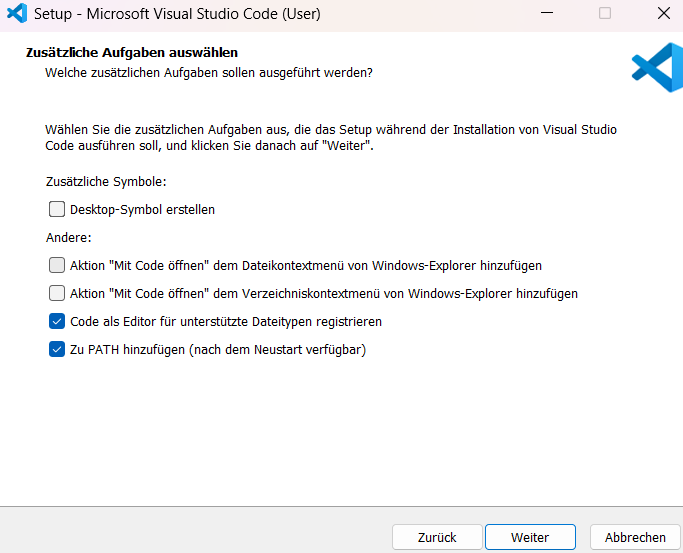The width and height of the screenshot is (683, 553).
Task: Click the VS Code icon in title bar
Action: click(x=17, y=13)
